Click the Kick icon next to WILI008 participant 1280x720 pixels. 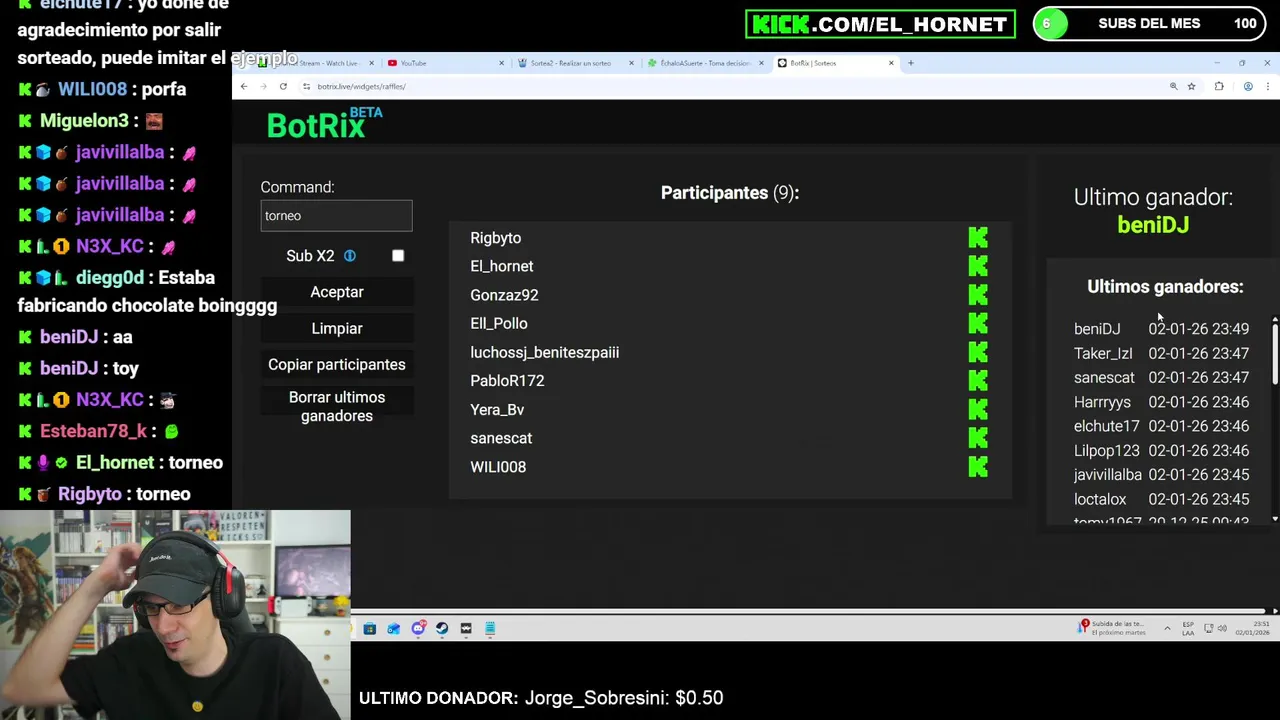click(x=978, y=467)
